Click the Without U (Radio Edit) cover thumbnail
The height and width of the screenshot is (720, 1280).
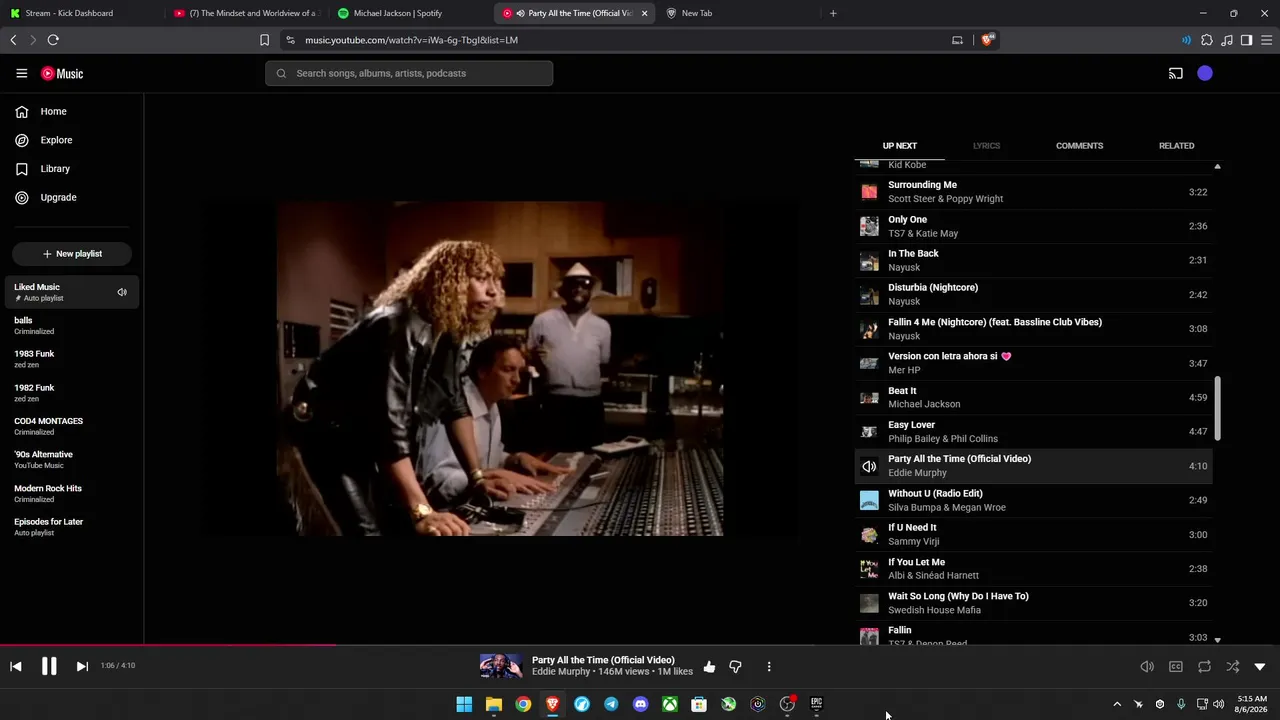[869, 500]
